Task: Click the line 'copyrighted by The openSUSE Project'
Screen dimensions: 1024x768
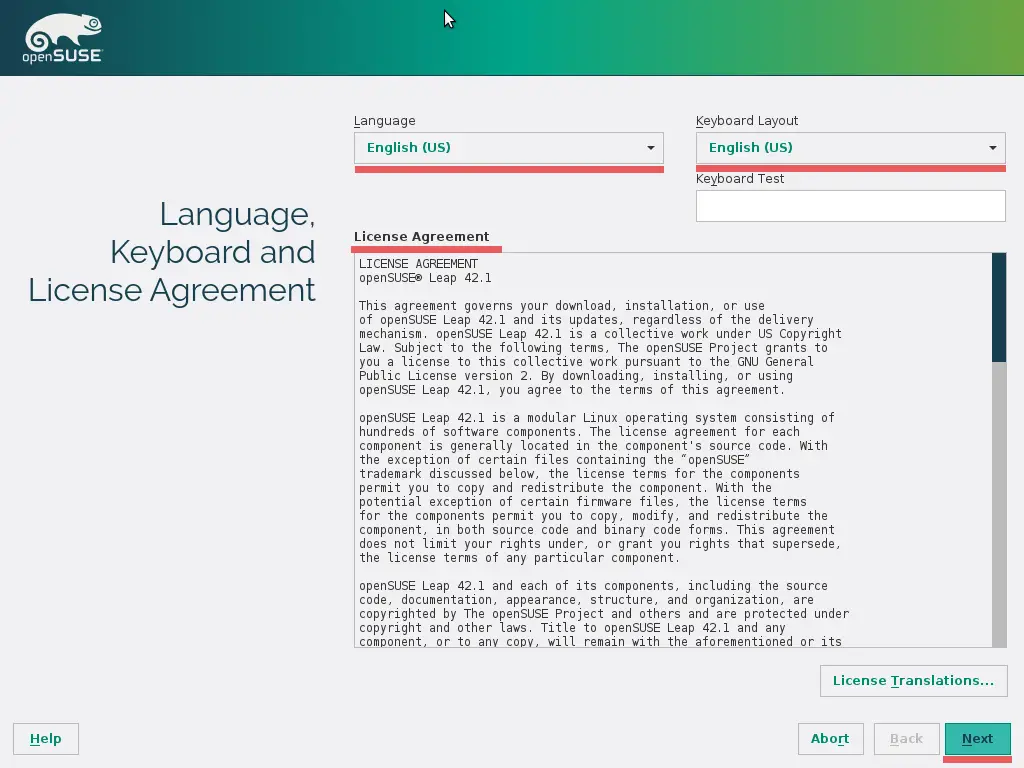Action: coord(604,614)
